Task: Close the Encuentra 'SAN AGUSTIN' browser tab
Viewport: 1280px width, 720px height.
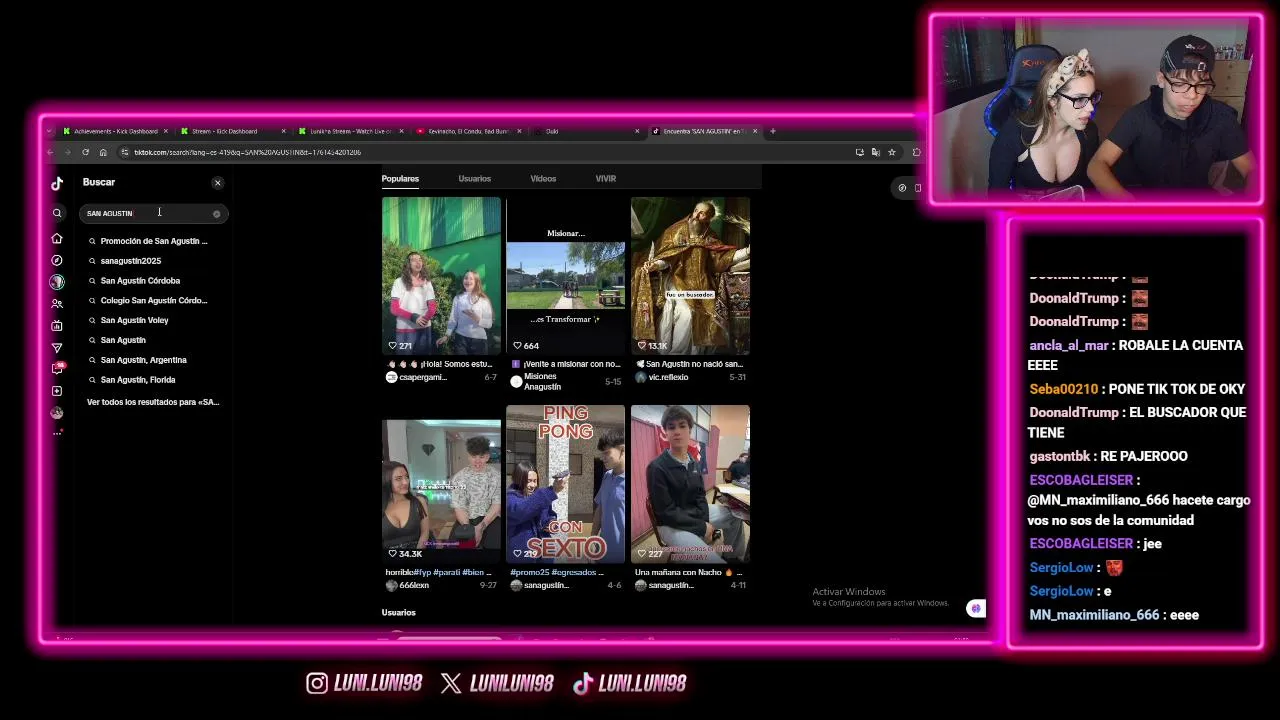Action: (755, 131)
